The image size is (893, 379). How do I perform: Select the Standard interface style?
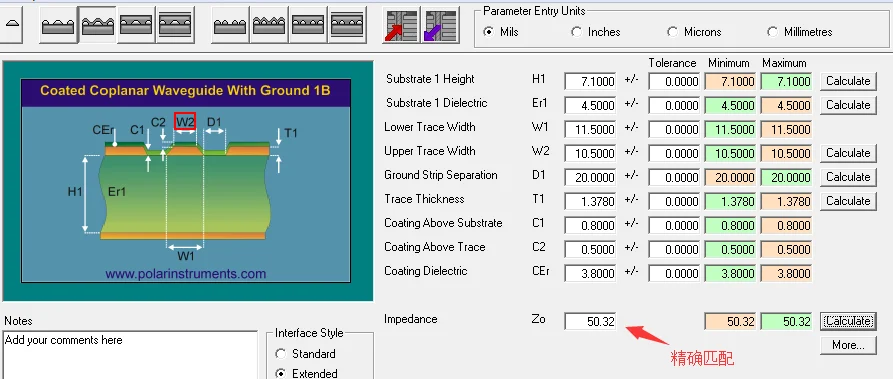pyautogui.click(x=306, y=354)
